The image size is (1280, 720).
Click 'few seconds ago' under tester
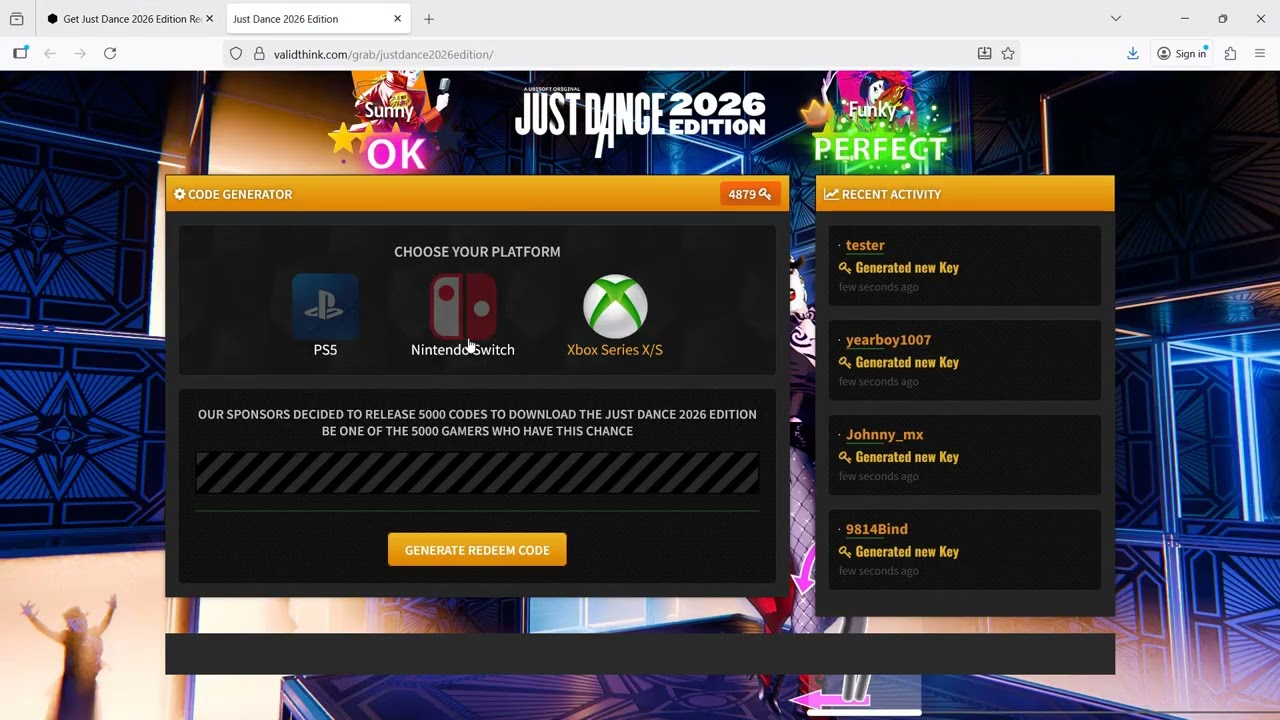[x=878, y=287]
